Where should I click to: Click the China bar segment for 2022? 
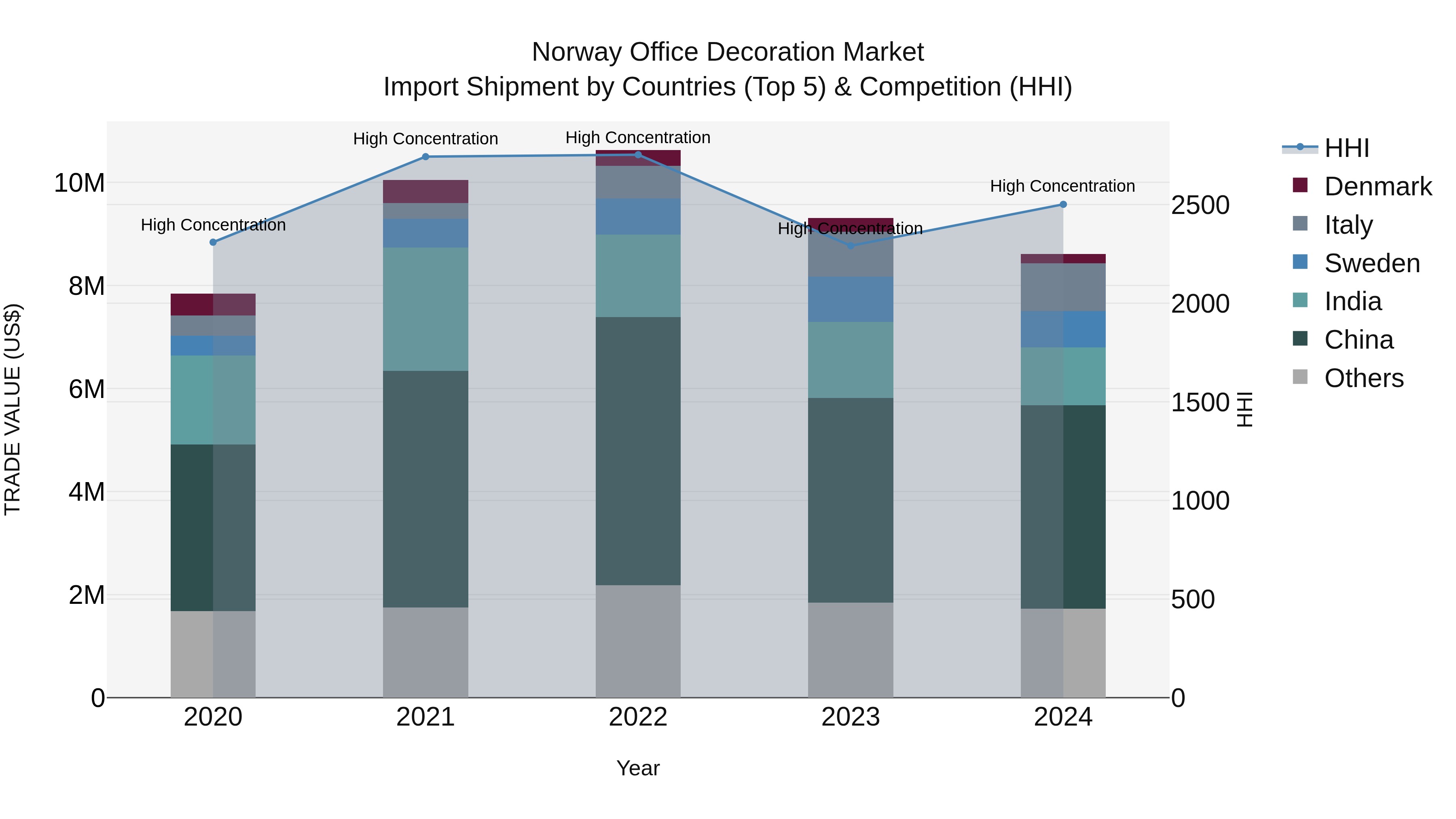coord(638,452)
